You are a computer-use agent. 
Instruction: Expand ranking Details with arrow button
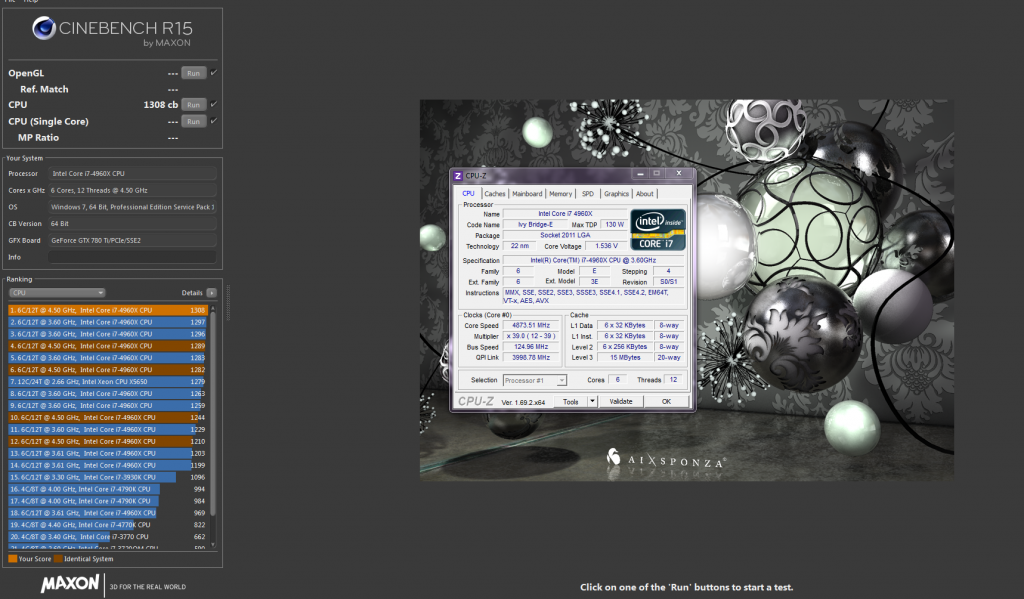[212, 293]
